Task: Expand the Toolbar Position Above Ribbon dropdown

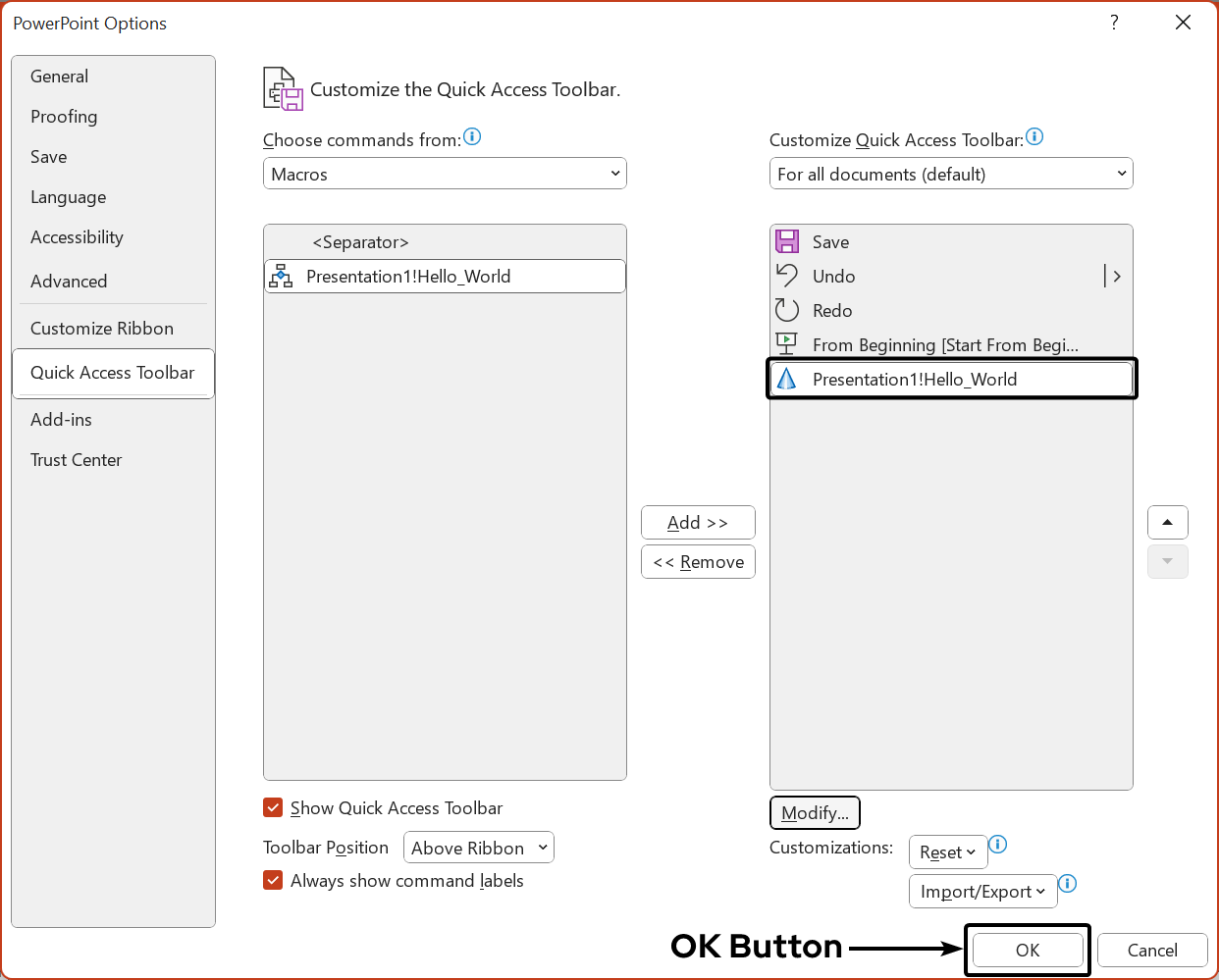Action: point(478,848)
